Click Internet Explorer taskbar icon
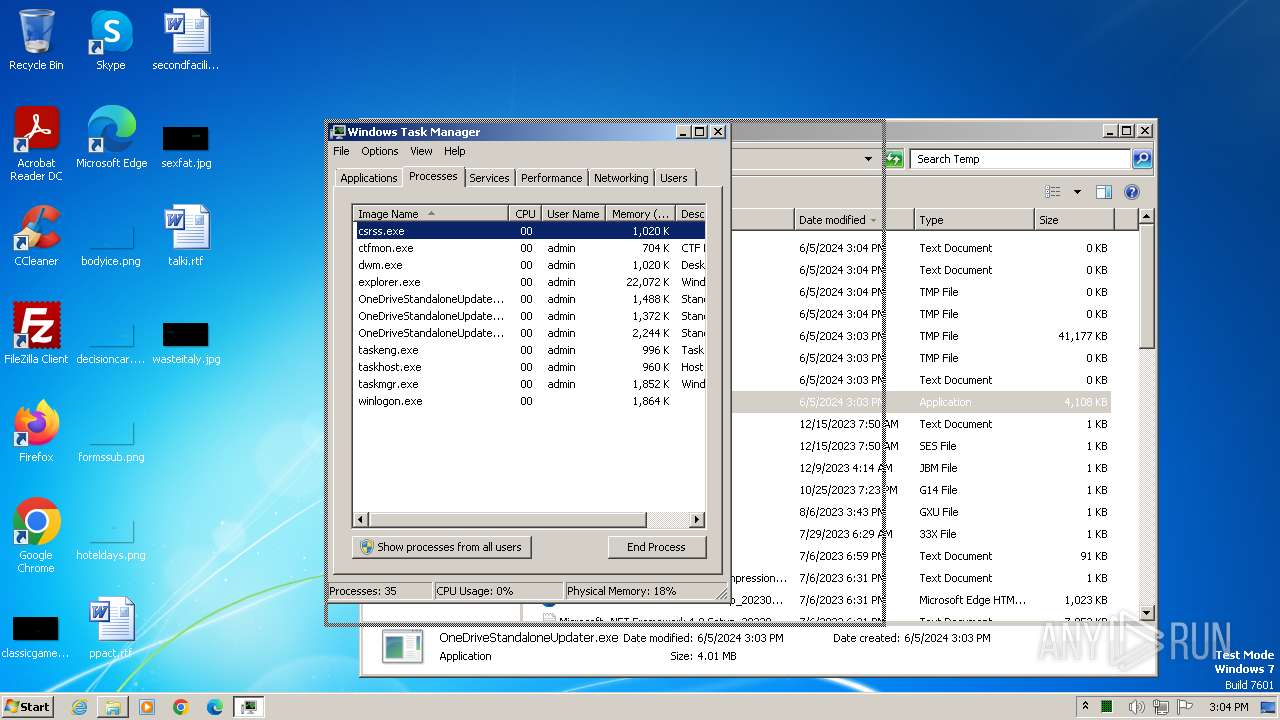Image resolution: width=1280 pixels, height=720 pixels. [79, 707]
